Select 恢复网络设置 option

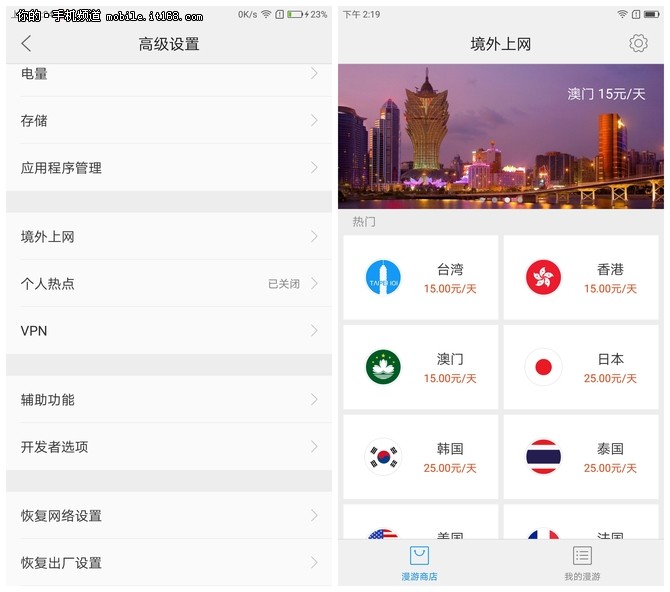[168, 516]
